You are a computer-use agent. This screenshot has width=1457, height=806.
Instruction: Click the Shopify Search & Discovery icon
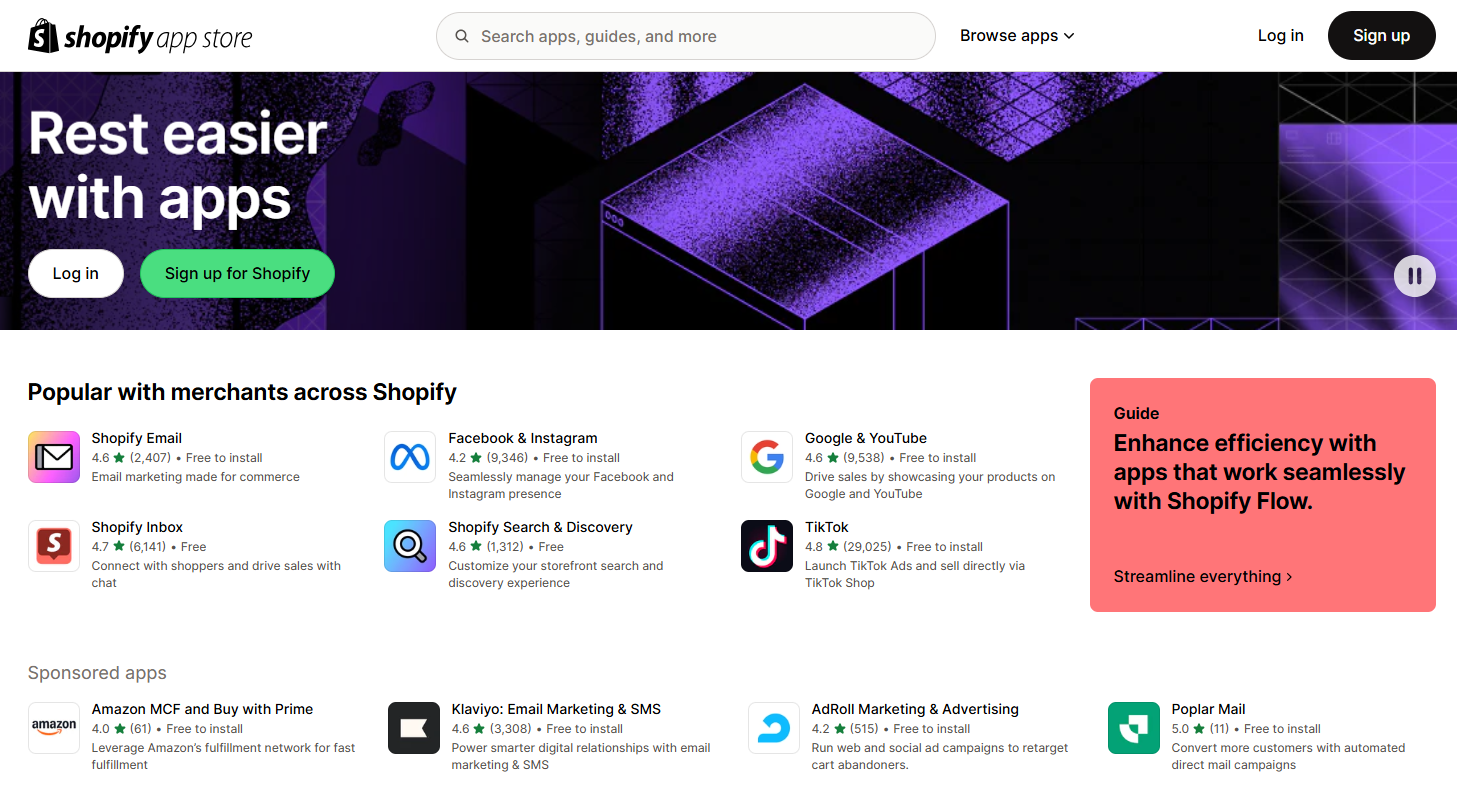click(410, 546)
